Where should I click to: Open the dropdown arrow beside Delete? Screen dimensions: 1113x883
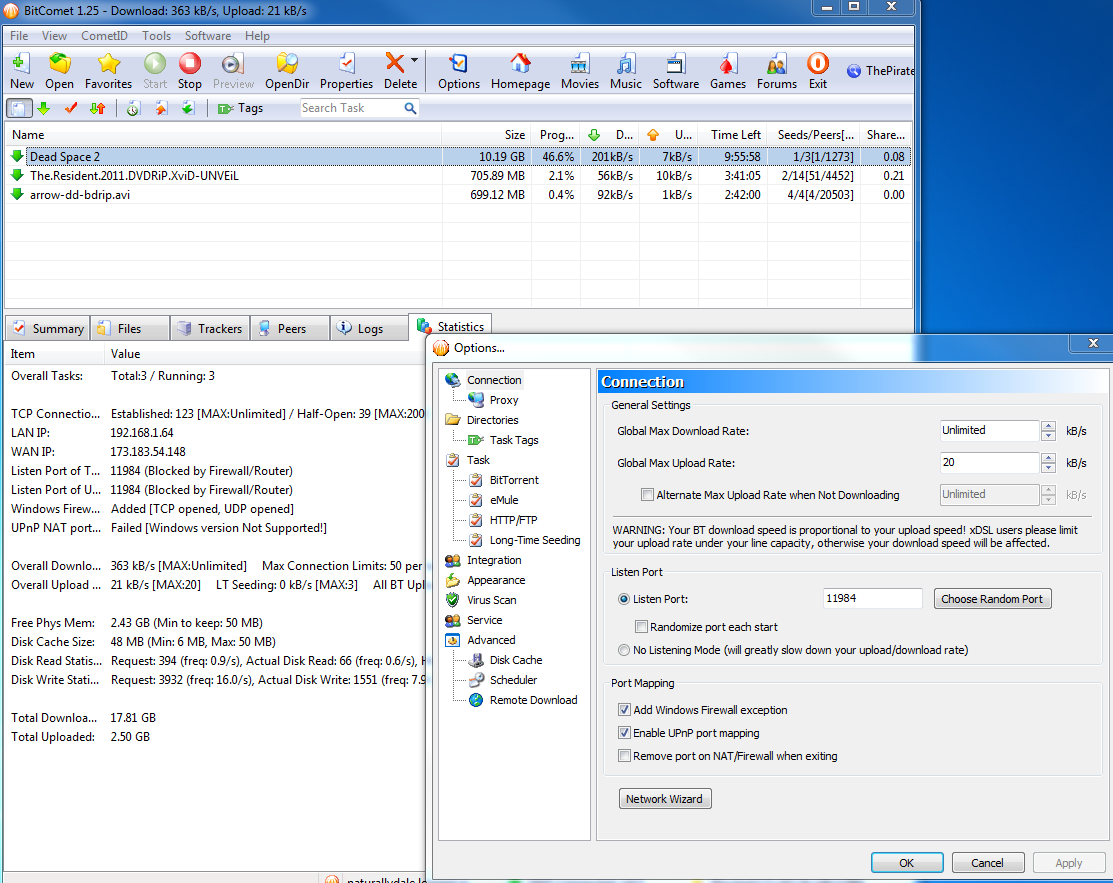(414, 61)
